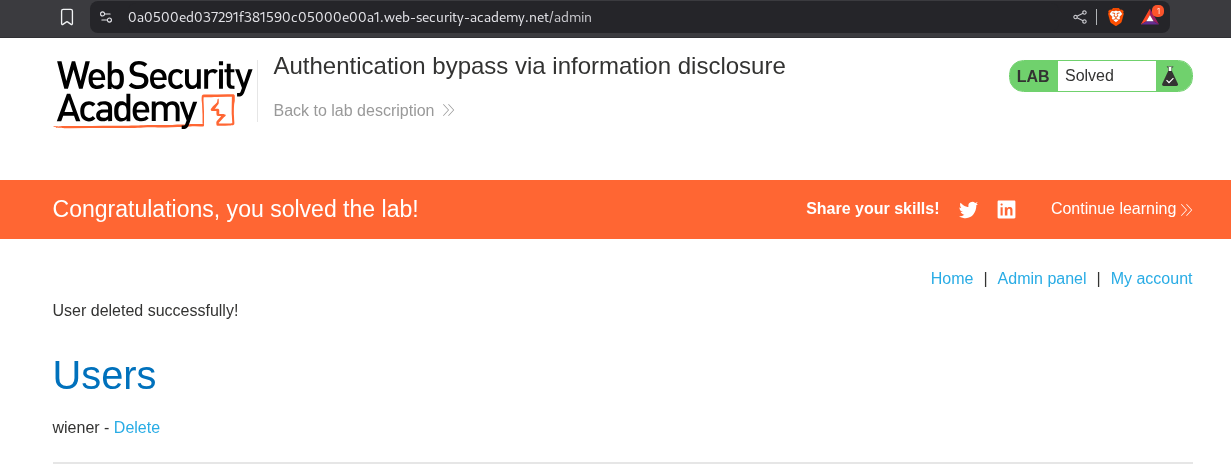The image size is (1231, 468).
Task: Click the lab flask icon
Action: tap(1169, 76)
